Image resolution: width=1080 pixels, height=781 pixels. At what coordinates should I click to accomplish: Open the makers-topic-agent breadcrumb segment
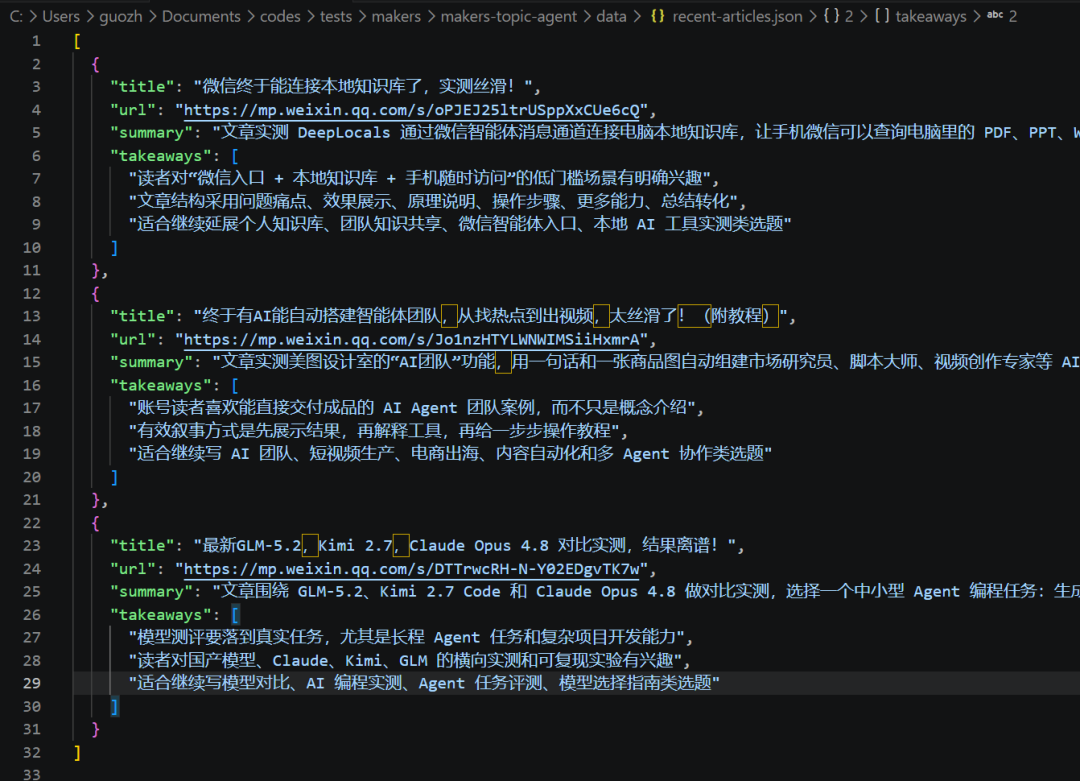(508, 16)
